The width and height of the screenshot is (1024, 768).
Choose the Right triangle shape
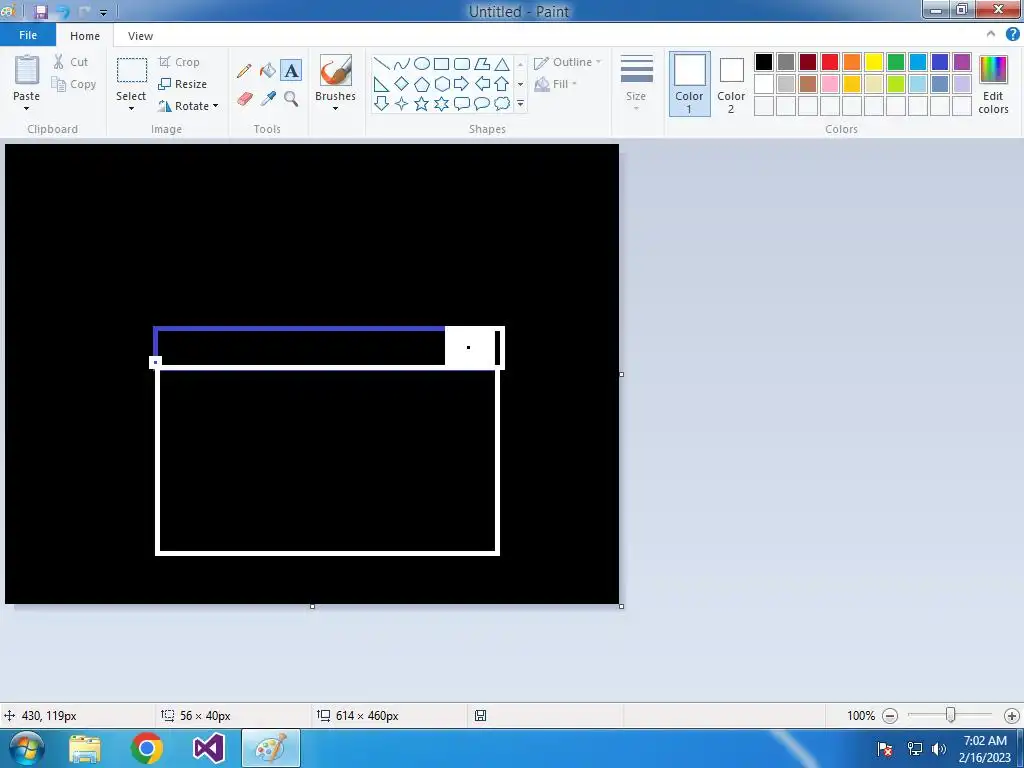[x=381, y=84]
